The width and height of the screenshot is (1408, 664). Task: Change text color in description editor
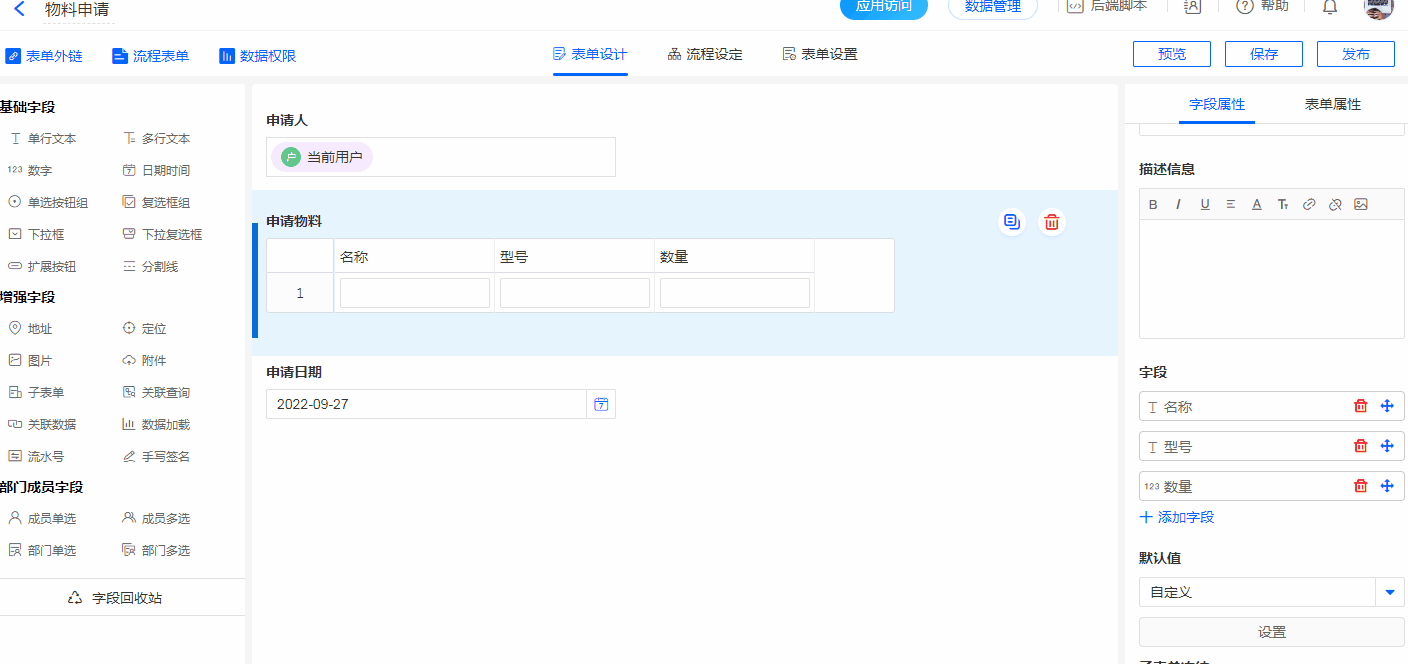[x=1257, y=204]
